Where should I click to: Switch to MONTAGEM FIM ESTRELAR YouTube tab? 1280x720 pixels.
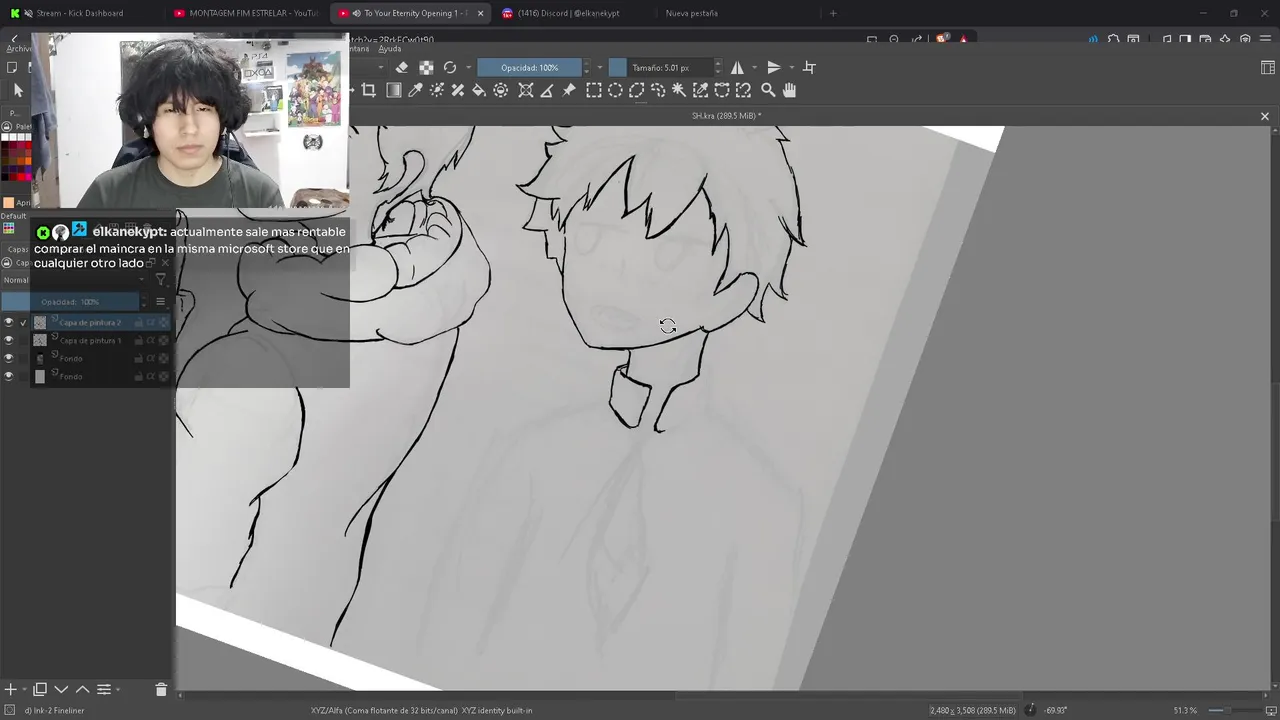tap(245, 13)
